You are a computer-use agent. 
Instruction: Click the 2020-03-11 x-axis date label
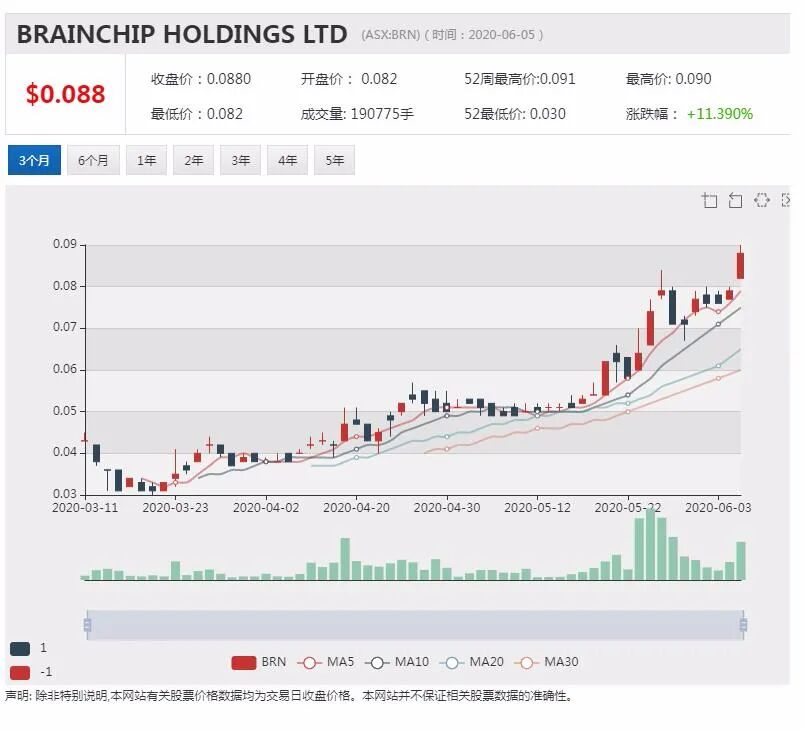[x=85, y=508]
